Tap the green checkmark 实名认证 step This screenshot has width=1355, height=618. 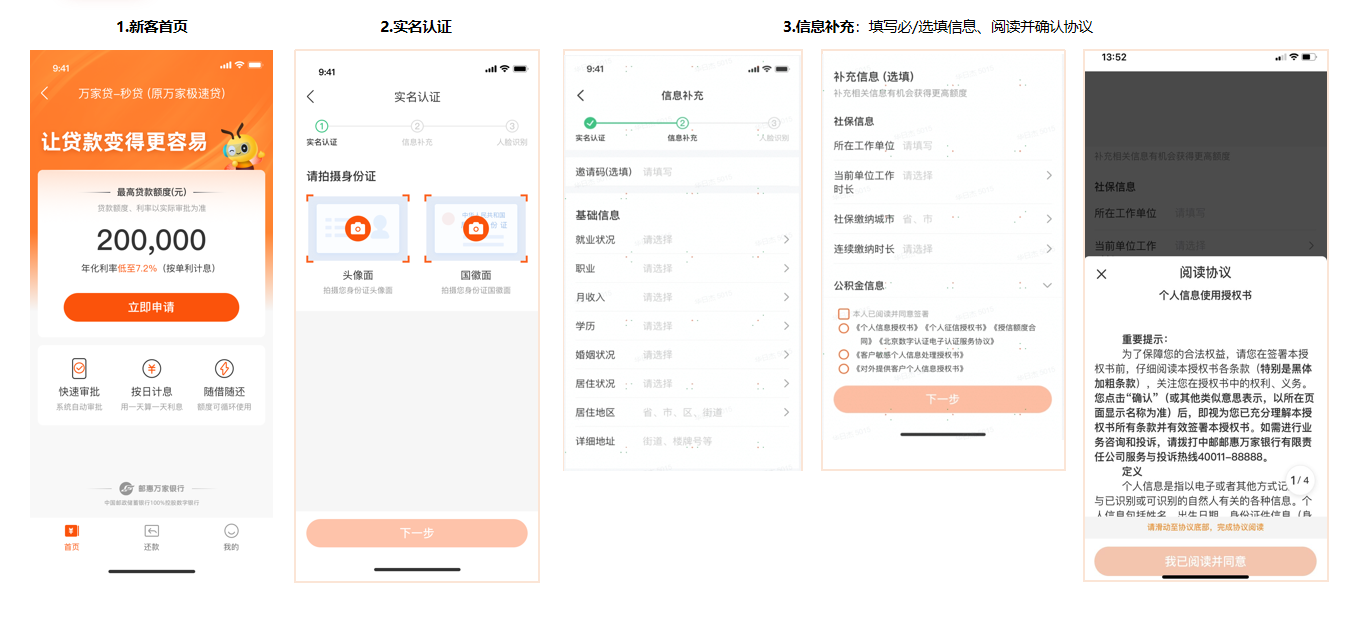click(590, 123)
